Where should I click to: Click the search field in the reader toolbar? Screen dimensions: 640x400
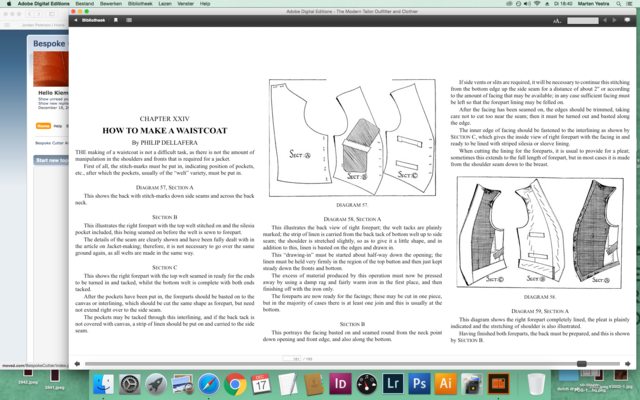[x=582, y=20]
